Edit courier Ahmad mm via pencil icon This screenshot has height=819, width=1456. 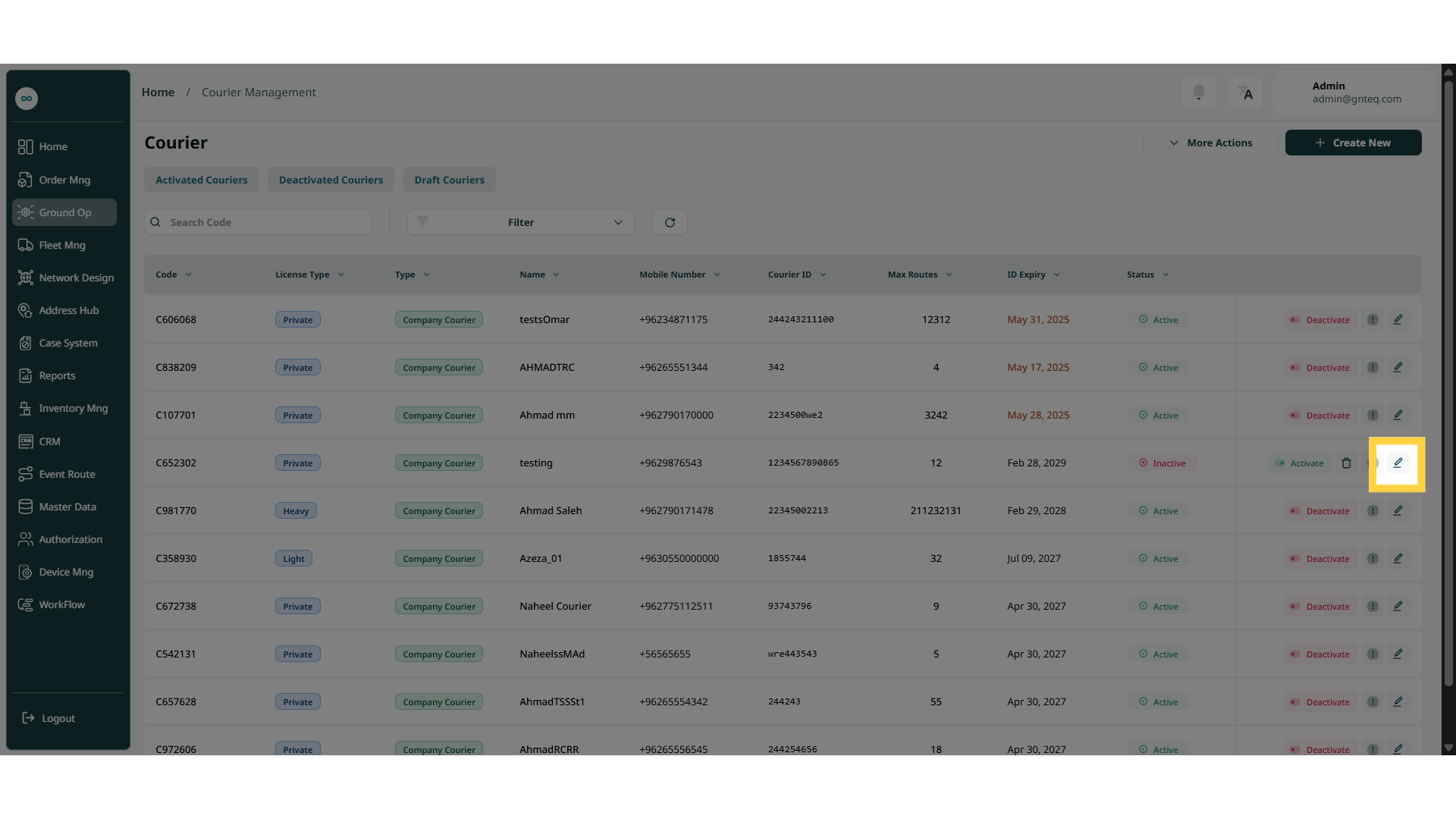click(1398, 415)
